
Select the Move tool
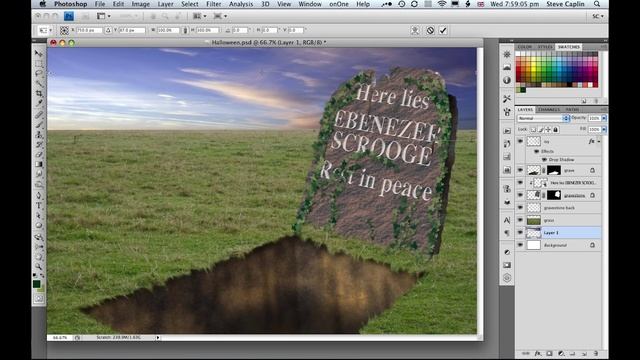(39, 53)
